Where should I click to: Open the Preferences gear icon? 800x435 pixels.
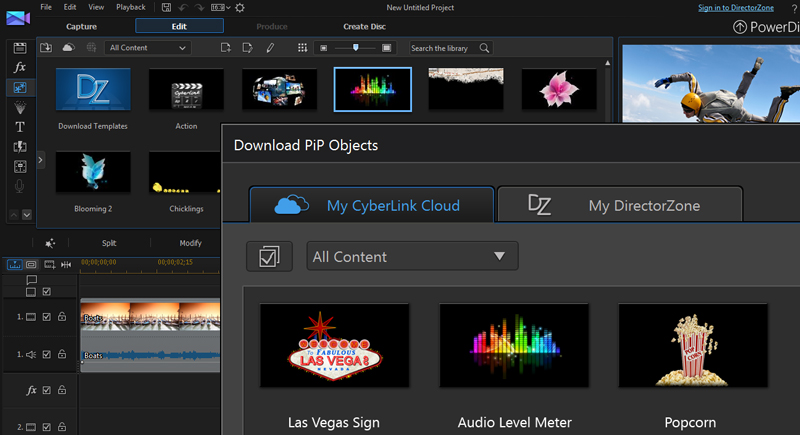pos(240,8)
